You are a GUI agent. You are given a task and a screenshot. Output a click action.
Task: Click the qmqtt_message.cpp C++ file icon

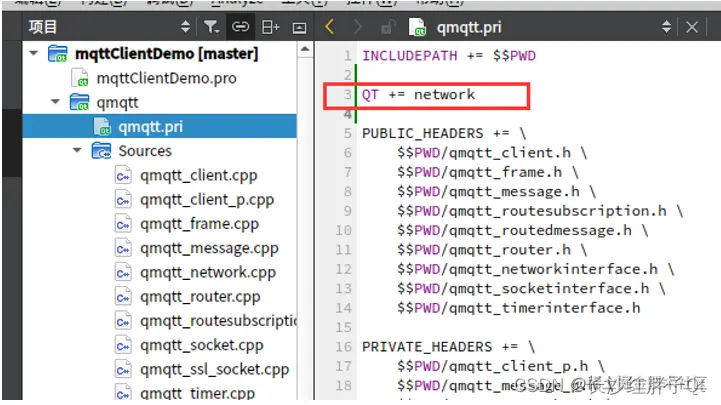click(123, 249)
